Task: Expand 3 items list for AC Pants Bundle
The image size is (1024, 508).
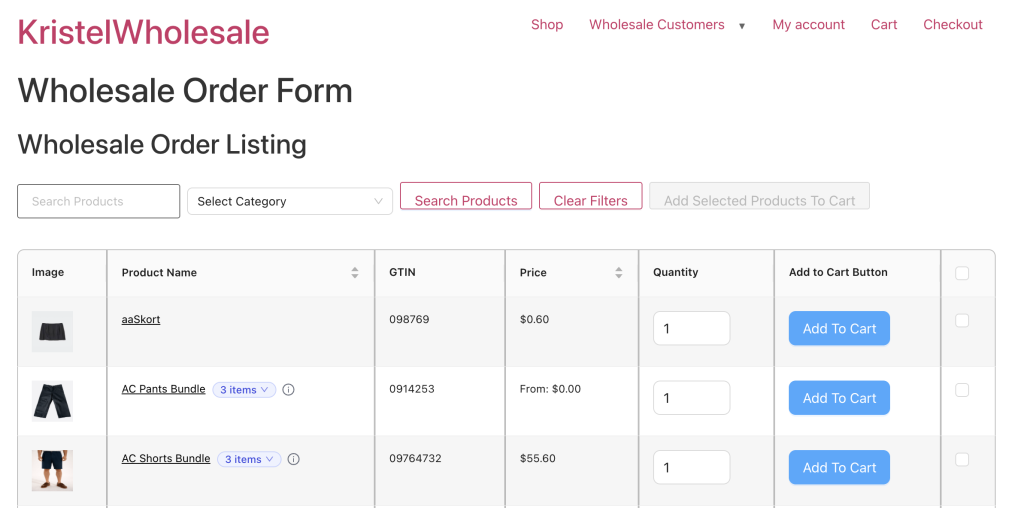Action: [244, 390]
